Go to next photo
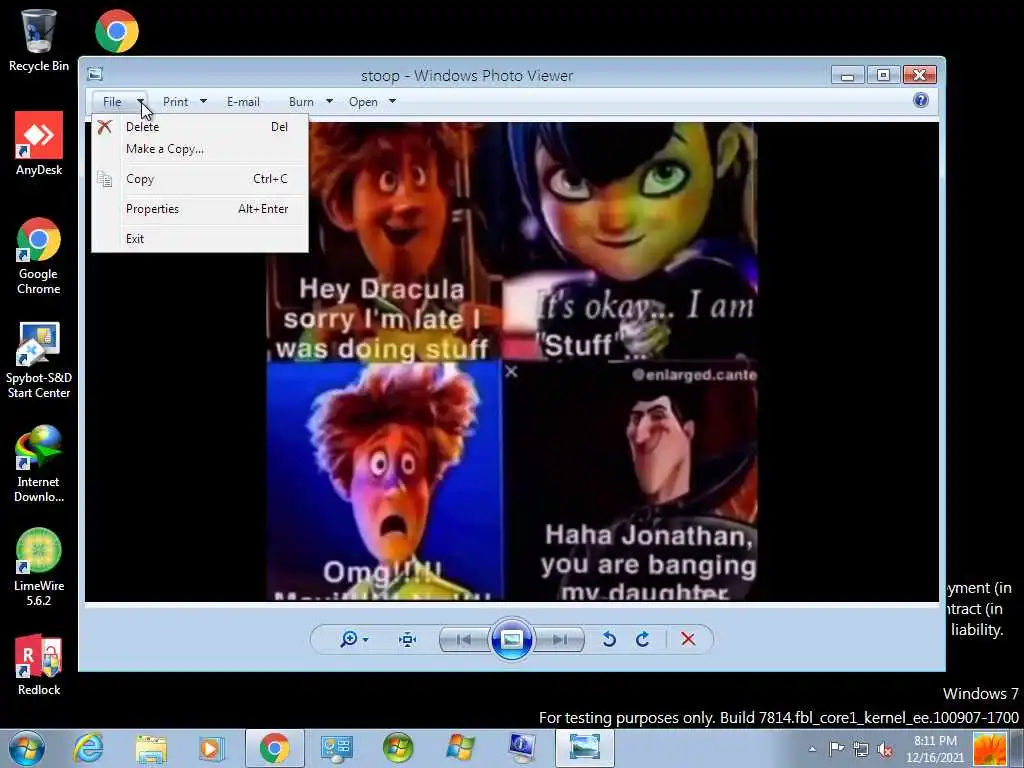1024x768 pixels. pyautogui.click(x=559, y=639)
